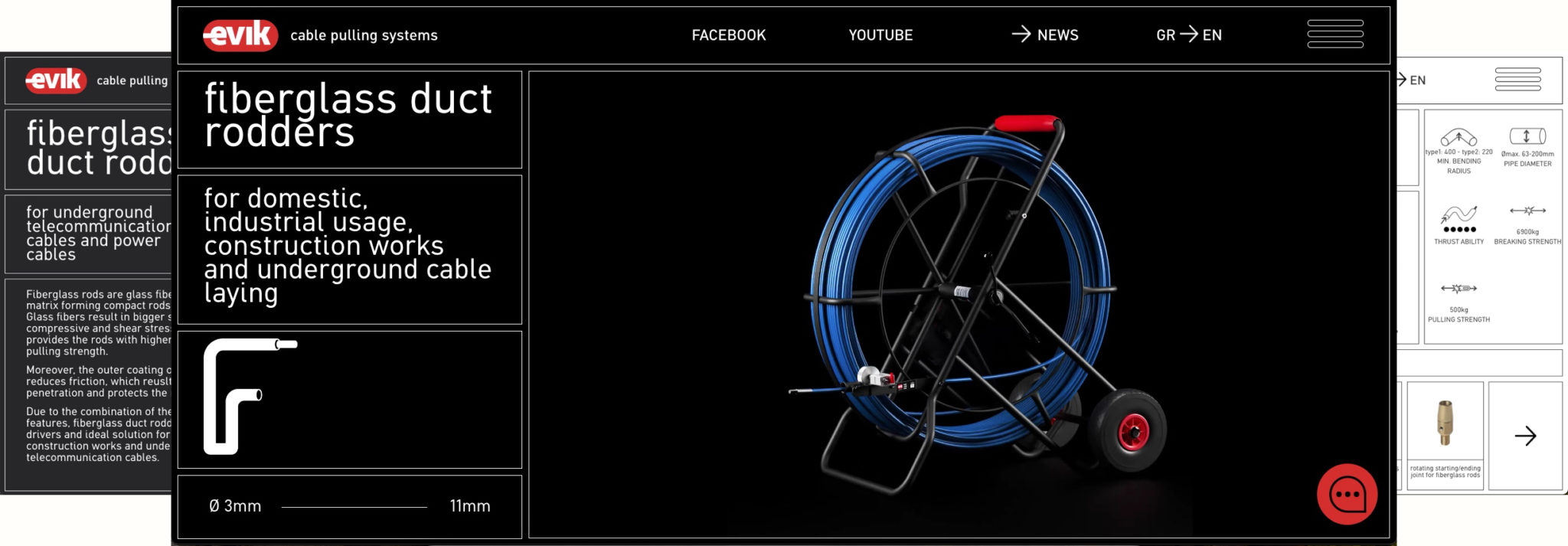Click the "cable pulling" tagline in the left window
Viewport: 1568px width, 546px height.
click(x=132, y=80)
